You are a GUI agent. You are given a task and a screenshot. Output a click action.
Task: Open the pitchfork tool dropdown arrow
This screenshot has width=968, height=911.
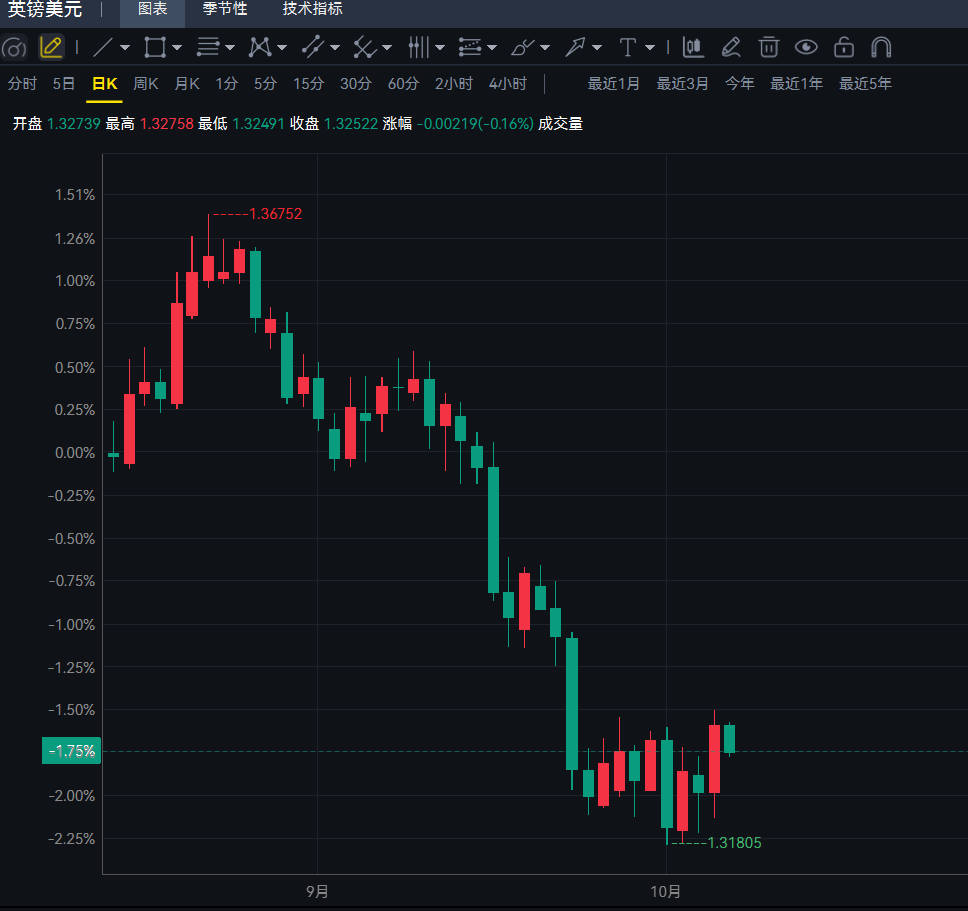click(x=387, y=48)
